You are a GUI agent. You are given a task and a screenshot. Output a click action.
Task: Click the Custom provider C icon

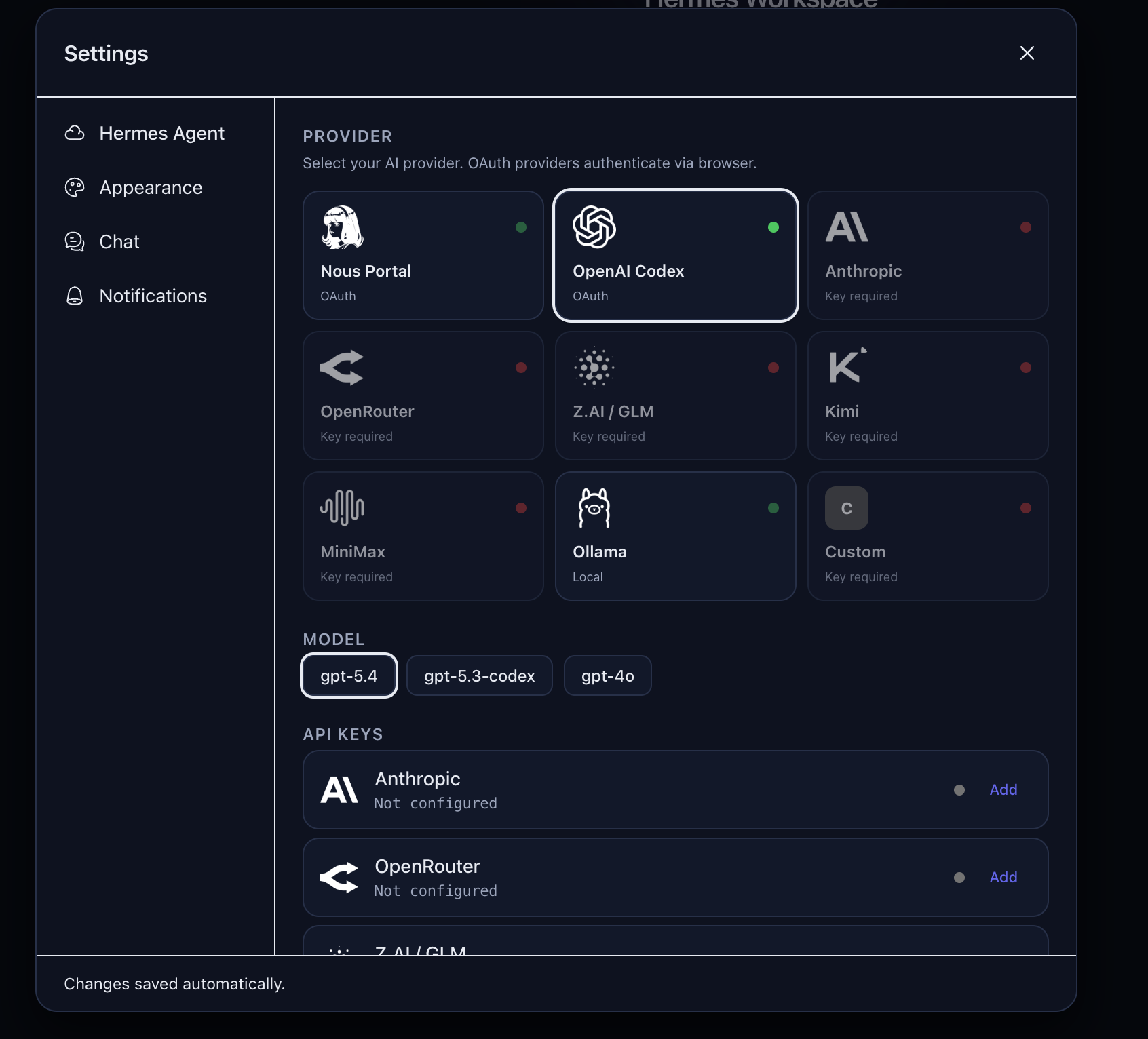tap(847, 508)
